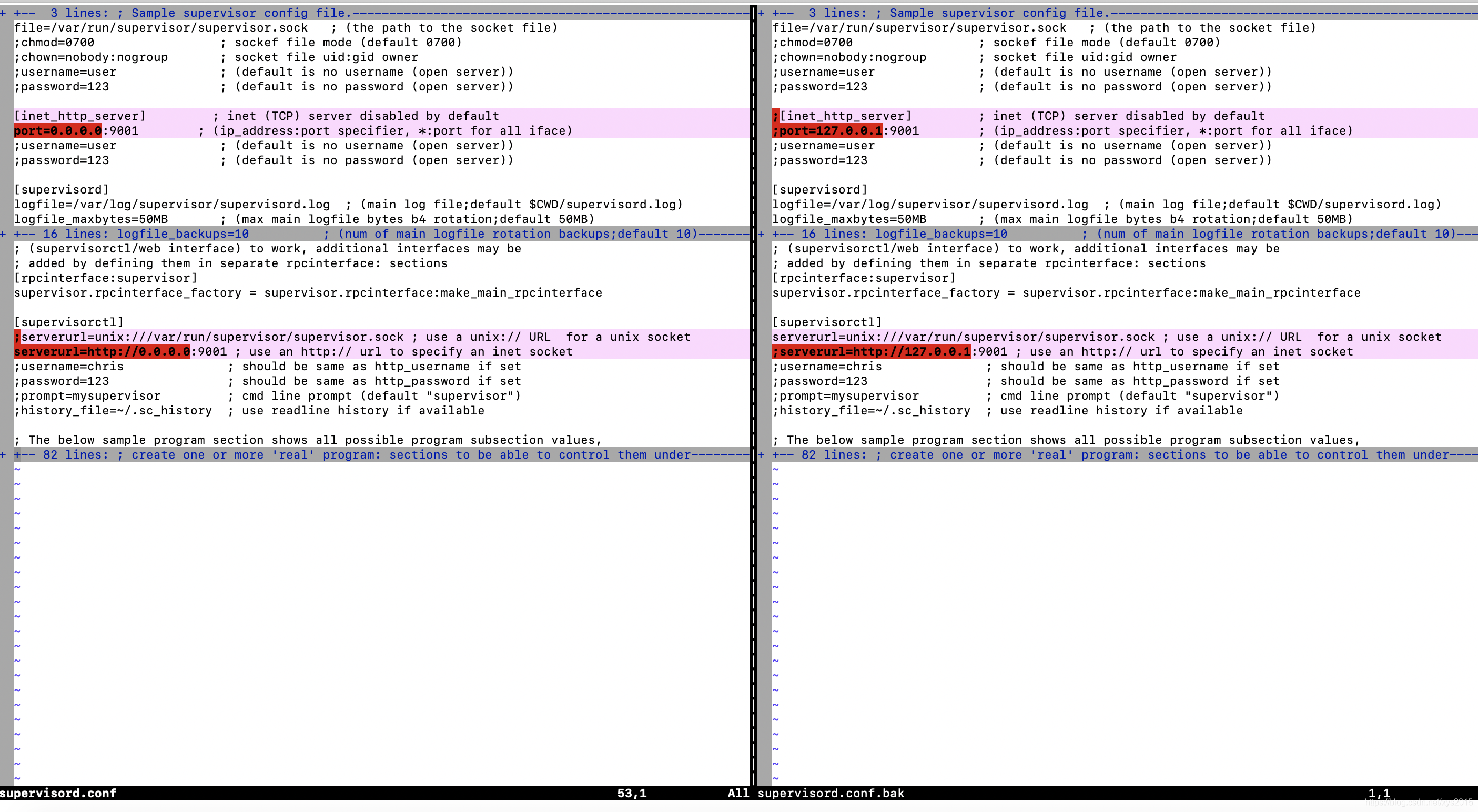Click the highlighted ;port=127.0.0.1 diff text in supervisord.conf.bak
1478x812 pixels.
(827, 131)
